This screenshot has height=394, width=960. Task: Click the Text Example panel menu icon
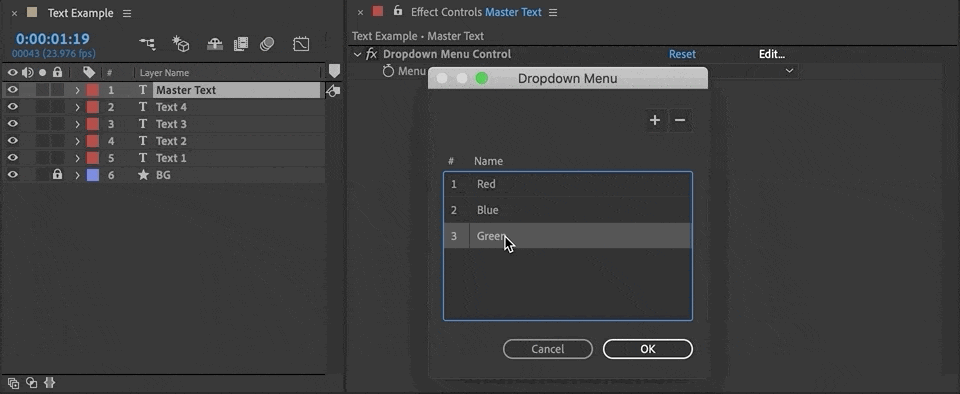tap(127, 13)
